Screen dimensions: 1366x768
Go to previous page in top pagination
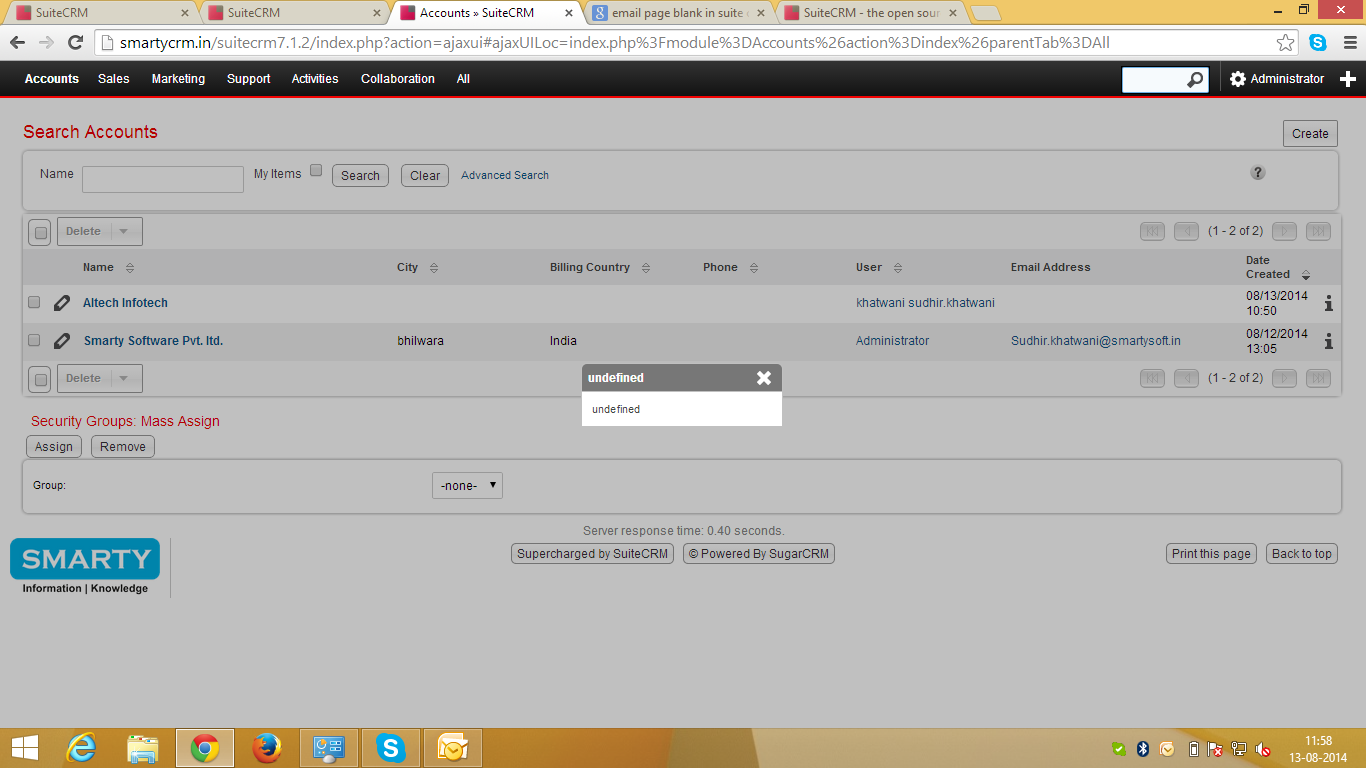[x=1186, y=231]
